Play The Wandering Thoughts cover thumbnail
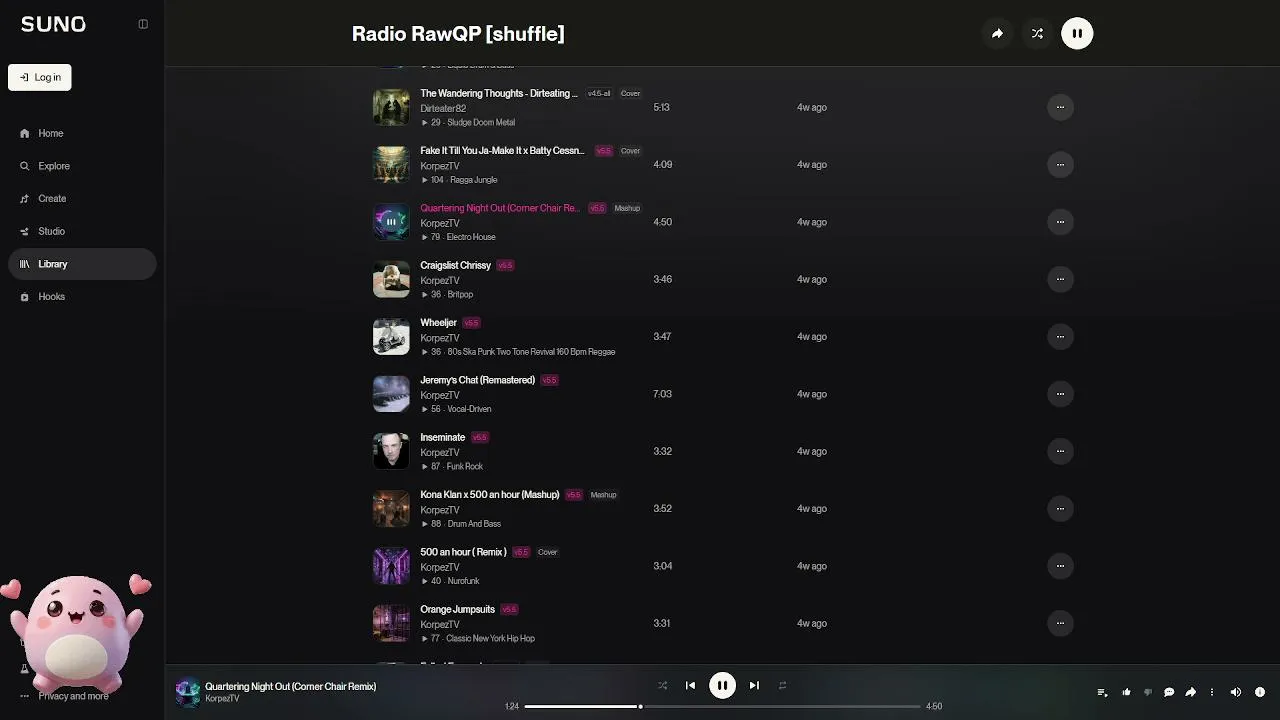This screenshot has height=720, width=1280. coord(391,107)
